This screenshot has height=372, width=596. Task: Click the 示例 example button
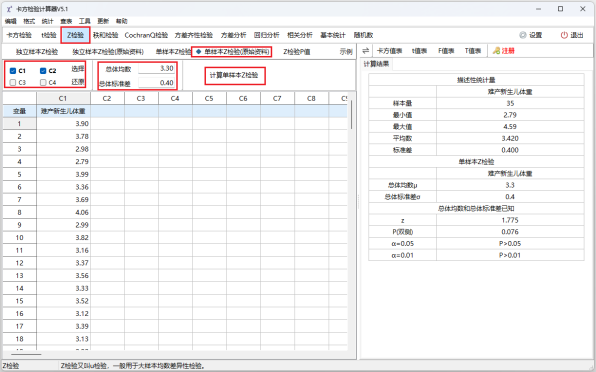point(346,52)
